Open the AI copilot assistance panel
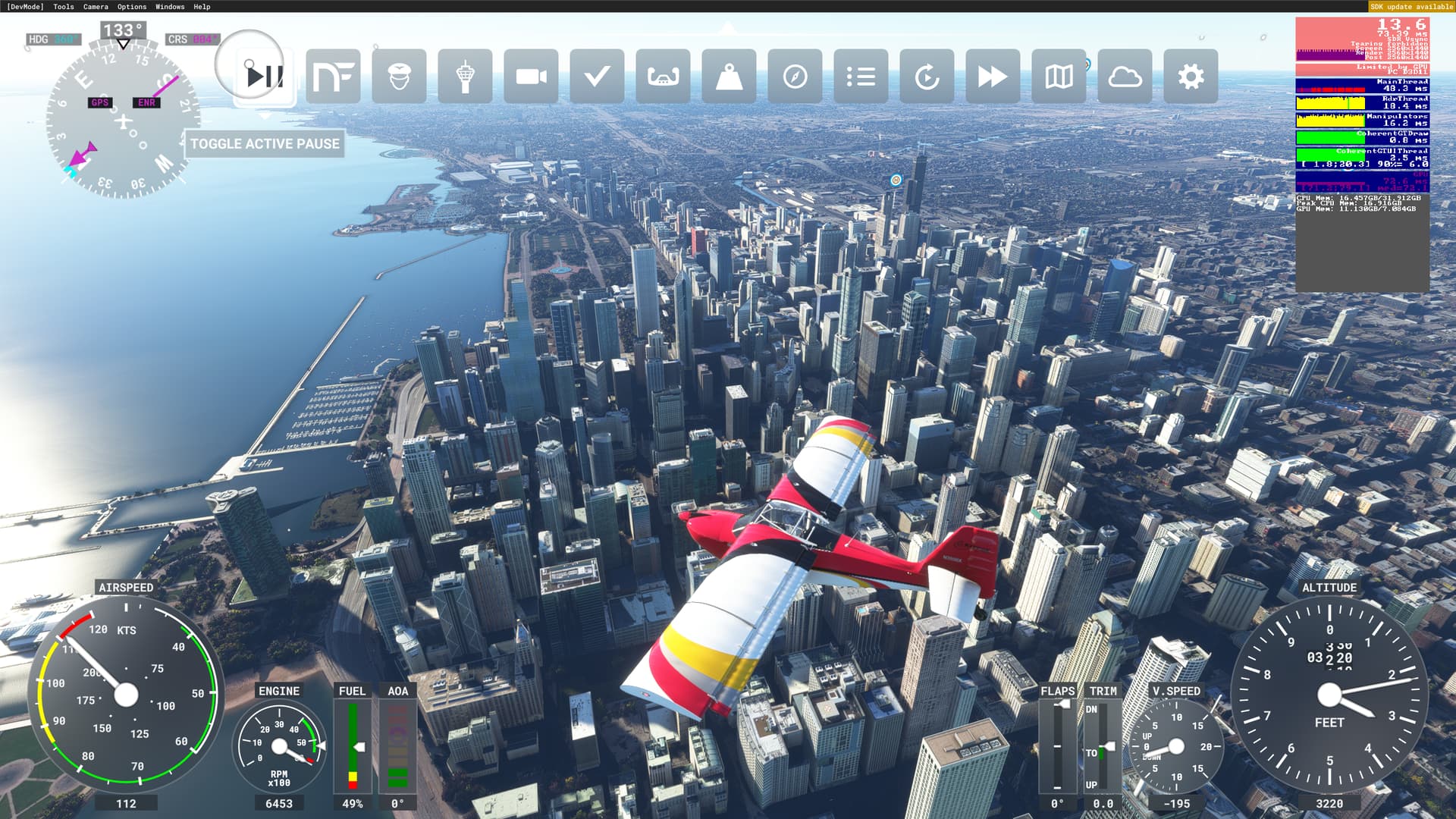The width and height of the screenshot is (1456, 819). coord(399,77)
